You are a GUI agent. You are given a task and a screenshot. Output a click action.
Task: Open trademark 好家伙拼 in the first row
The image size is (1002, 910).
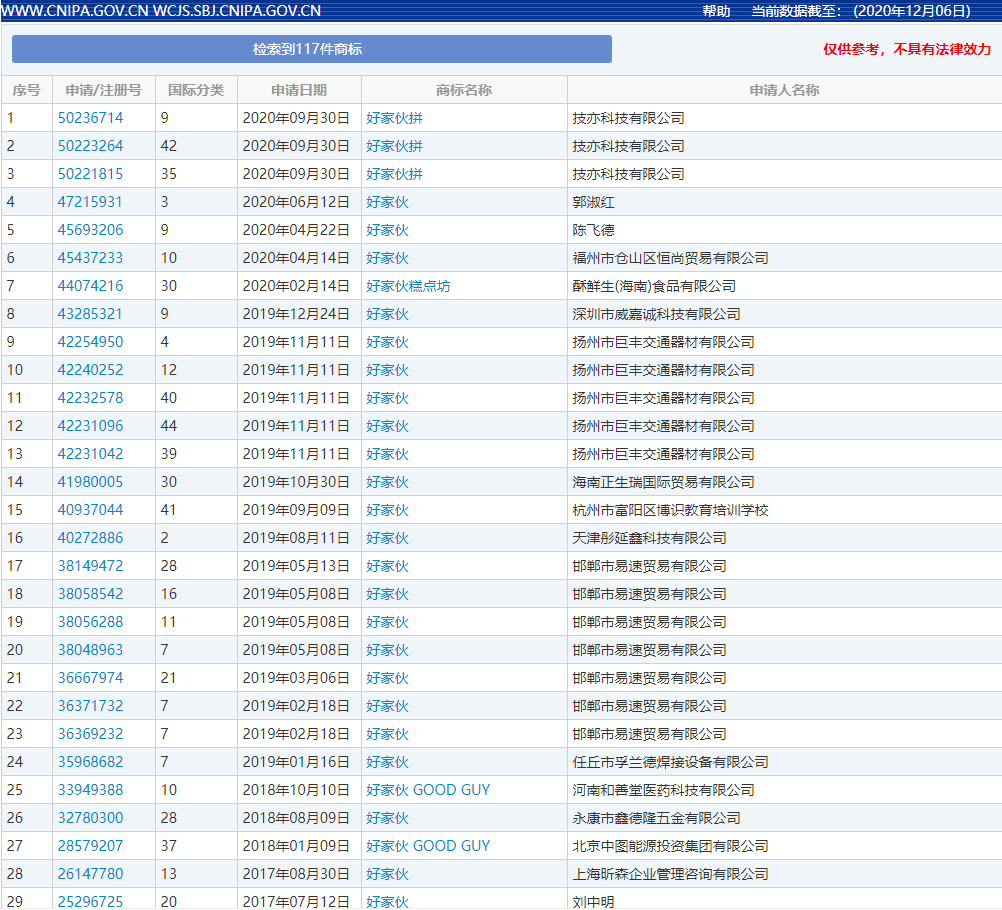click(x=395, y=117)
